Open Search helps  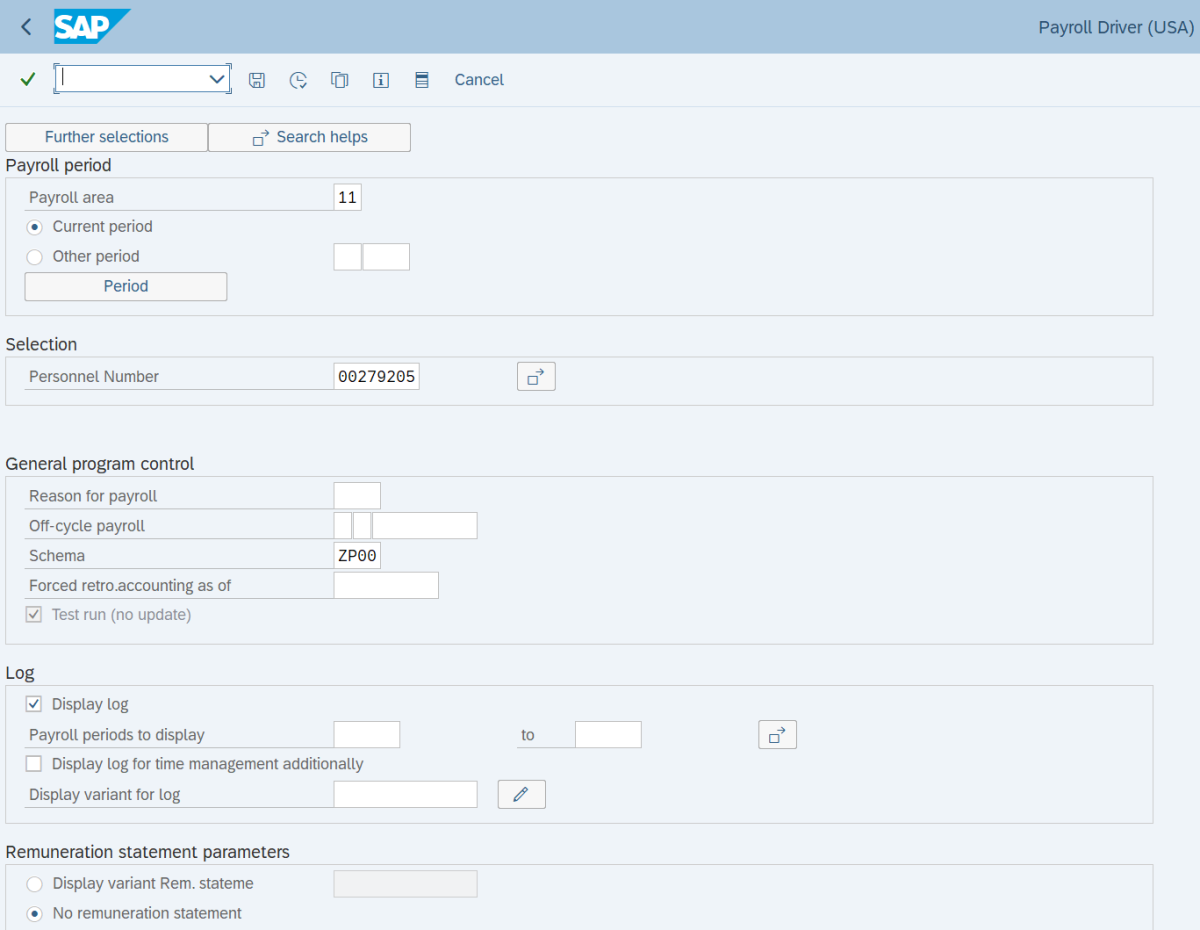[x=309, y=137]
